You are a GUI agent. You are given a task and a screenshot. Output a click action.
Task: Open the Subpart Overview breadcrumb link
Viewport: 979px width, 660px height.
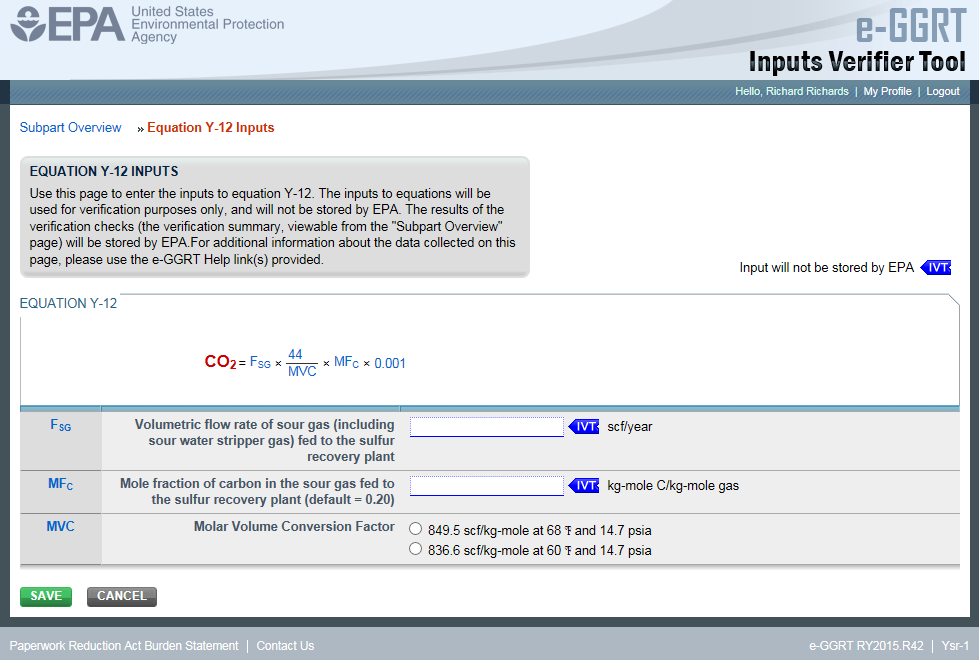coord(71,127)
